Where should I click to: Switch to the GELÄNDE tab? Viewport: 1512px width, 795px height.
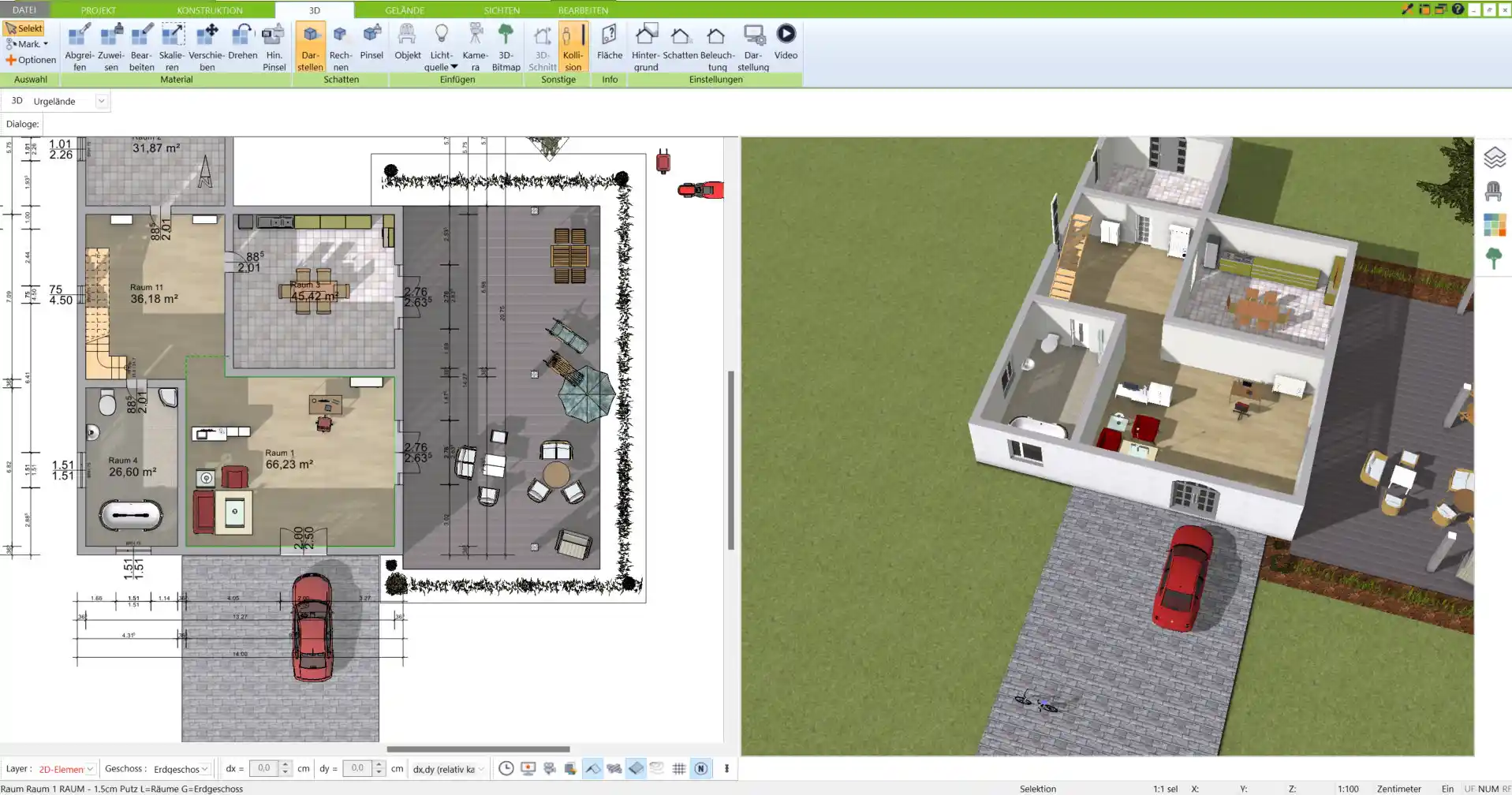[x=405, y=10]
